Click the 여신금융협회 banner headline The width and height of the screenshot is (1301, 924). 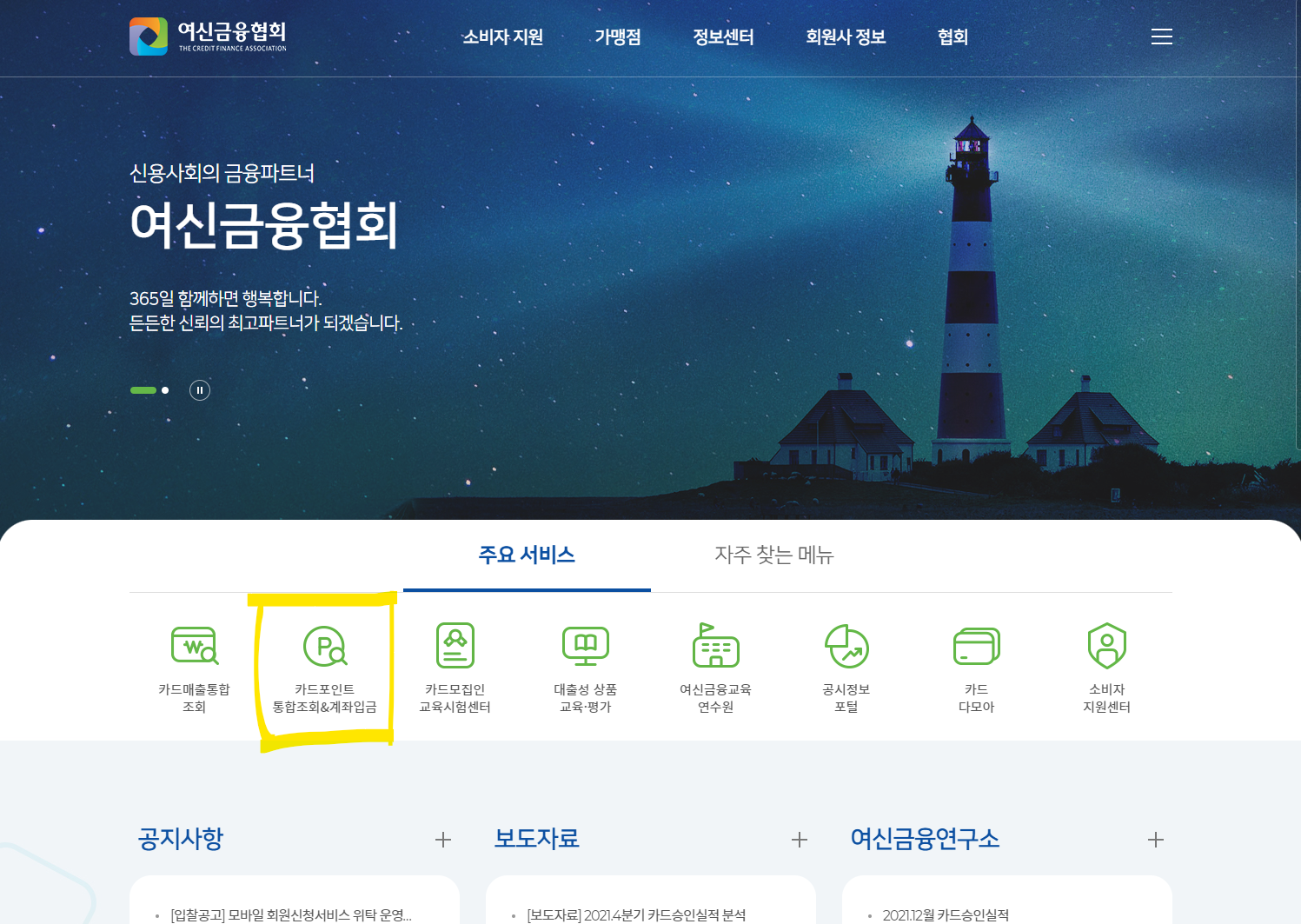pos(264,224)
